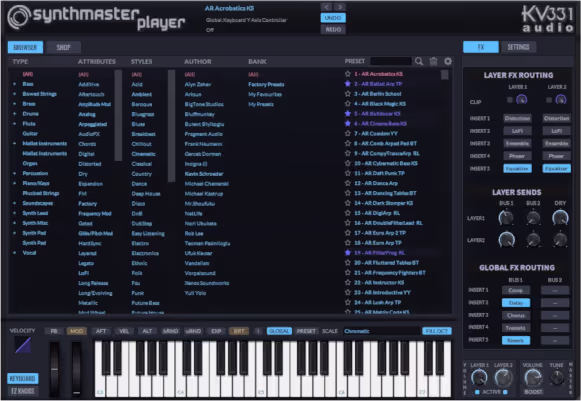Expand the Vocal type category
Viewport: 581px width, 401px height.
(x=14, y=253)
